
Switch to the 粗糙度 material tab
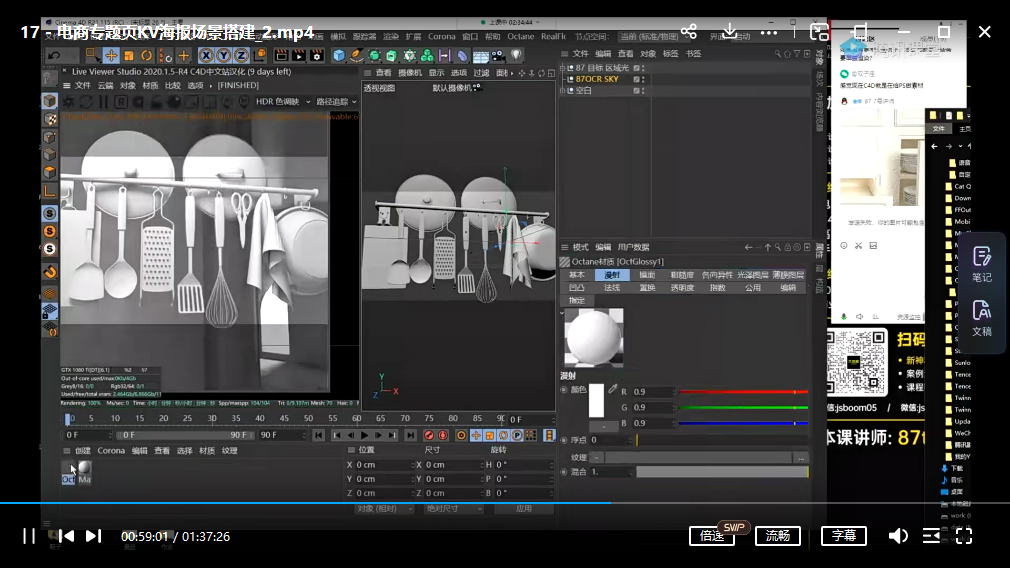click(682, 275)
